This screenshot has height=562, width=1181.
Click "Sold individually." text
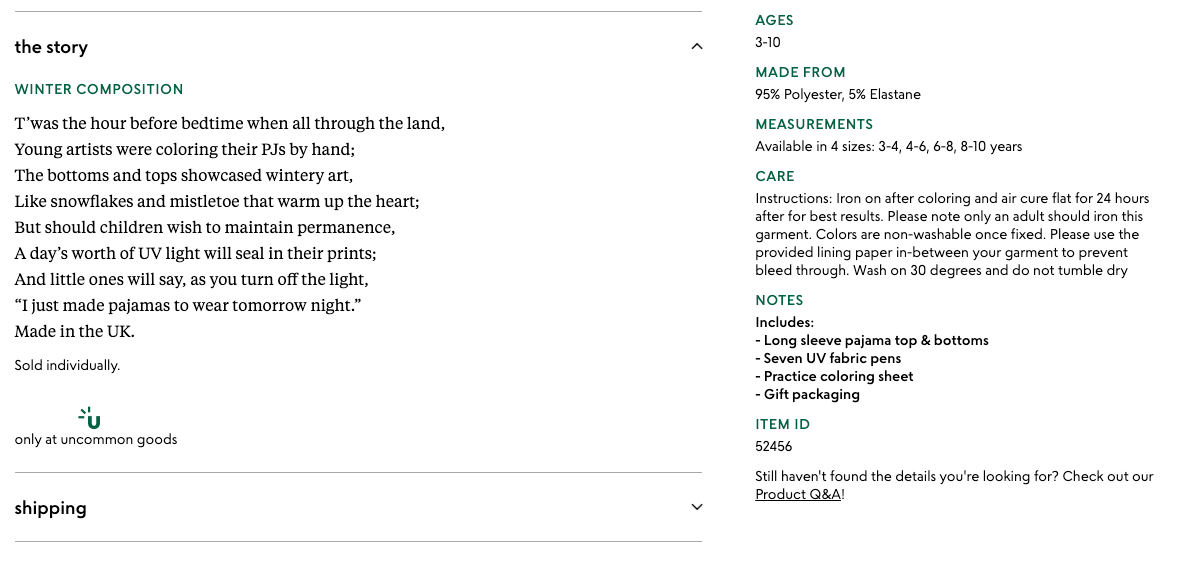(67, 365)
